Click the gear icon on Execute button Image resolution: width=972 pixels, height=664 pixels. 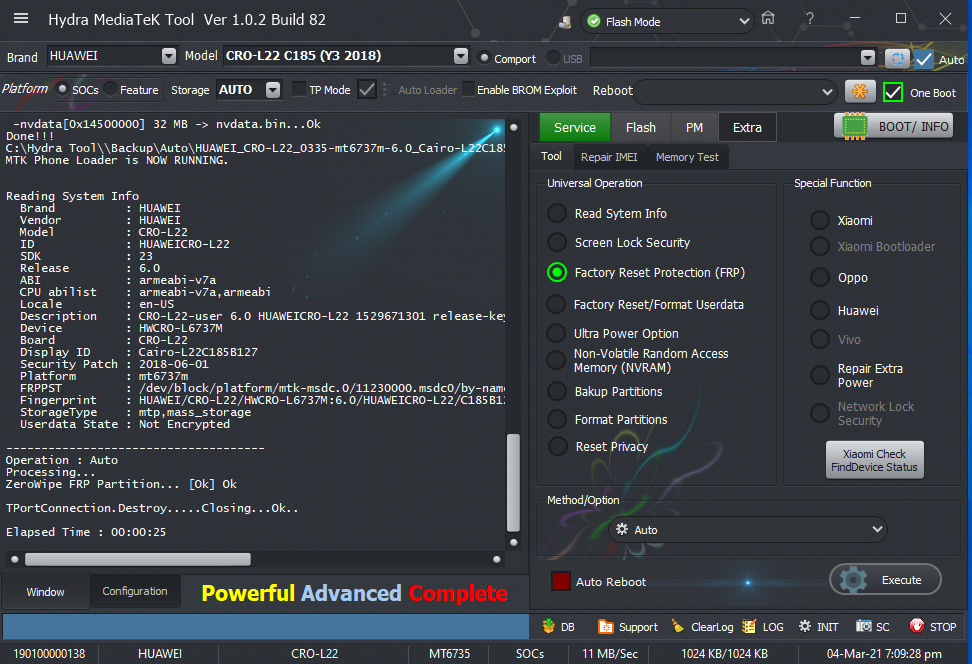(x=853, y=580)
